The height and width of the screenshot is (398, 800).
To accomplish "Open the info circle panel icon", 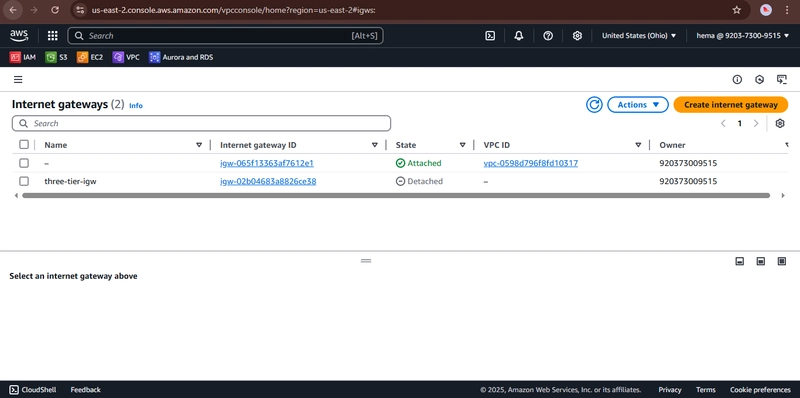I will point(737,79).
